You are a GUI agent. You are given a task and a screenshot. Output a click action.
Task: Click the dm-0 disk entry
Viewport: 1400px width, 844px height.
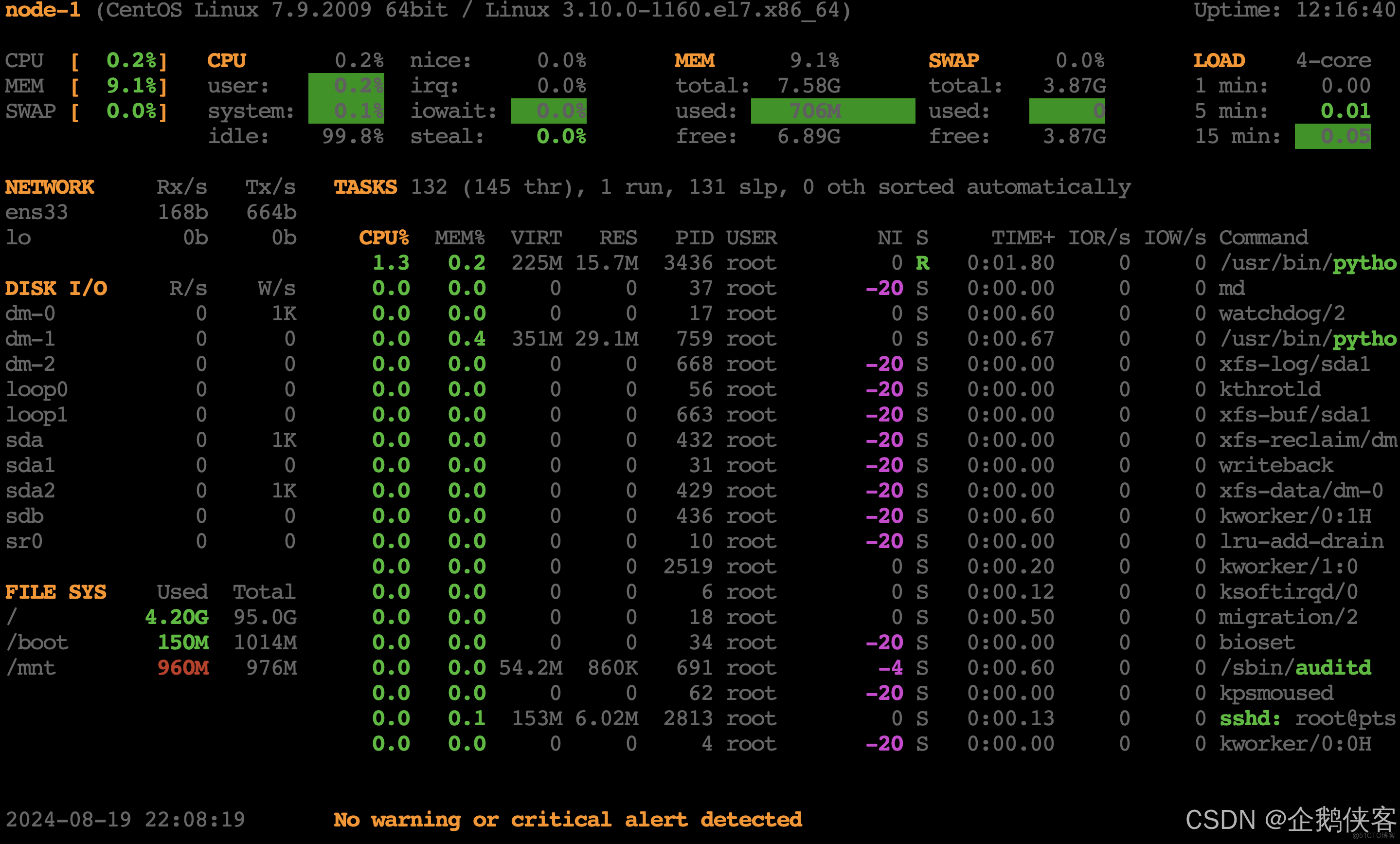pyautogui.click(x=151, y=314)
